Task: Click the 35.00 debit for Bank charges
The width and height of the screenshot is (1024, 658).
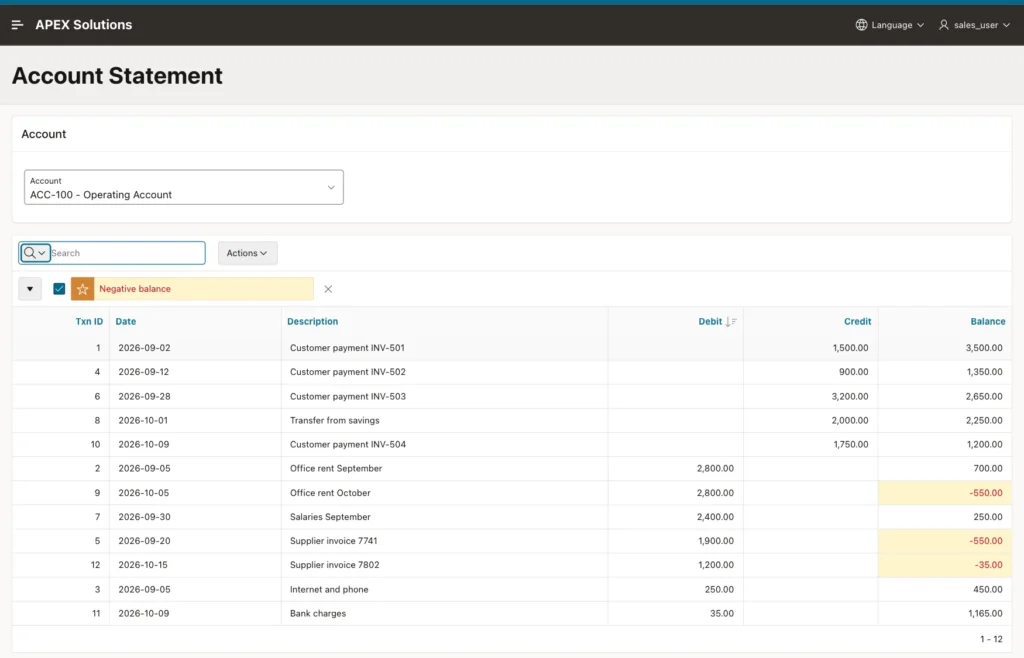Action: (722, 614)
